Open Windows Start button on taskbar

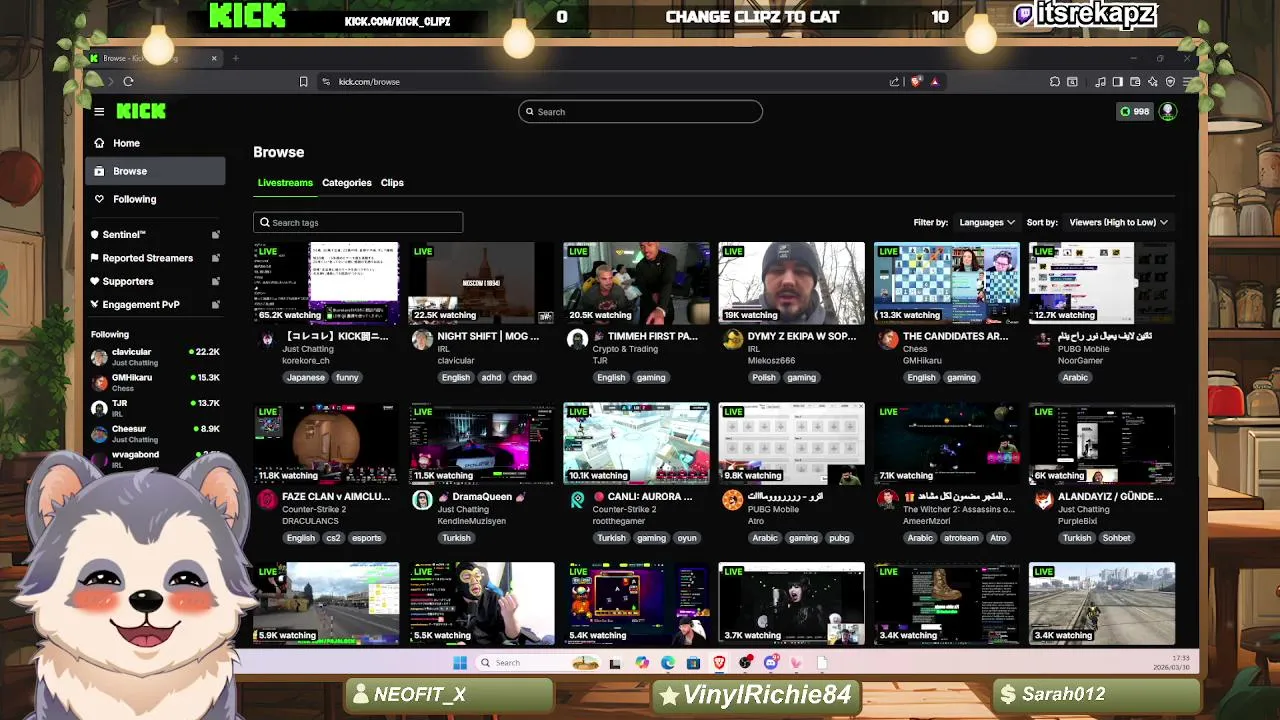point(460,663)
